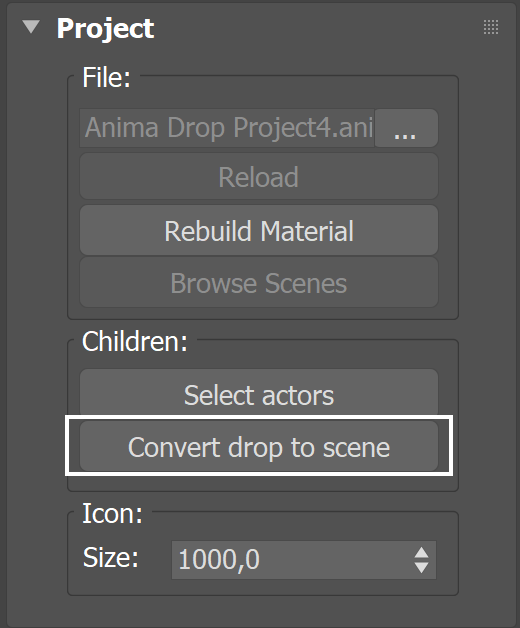Click the blank header area right of Project

[318, 28]
